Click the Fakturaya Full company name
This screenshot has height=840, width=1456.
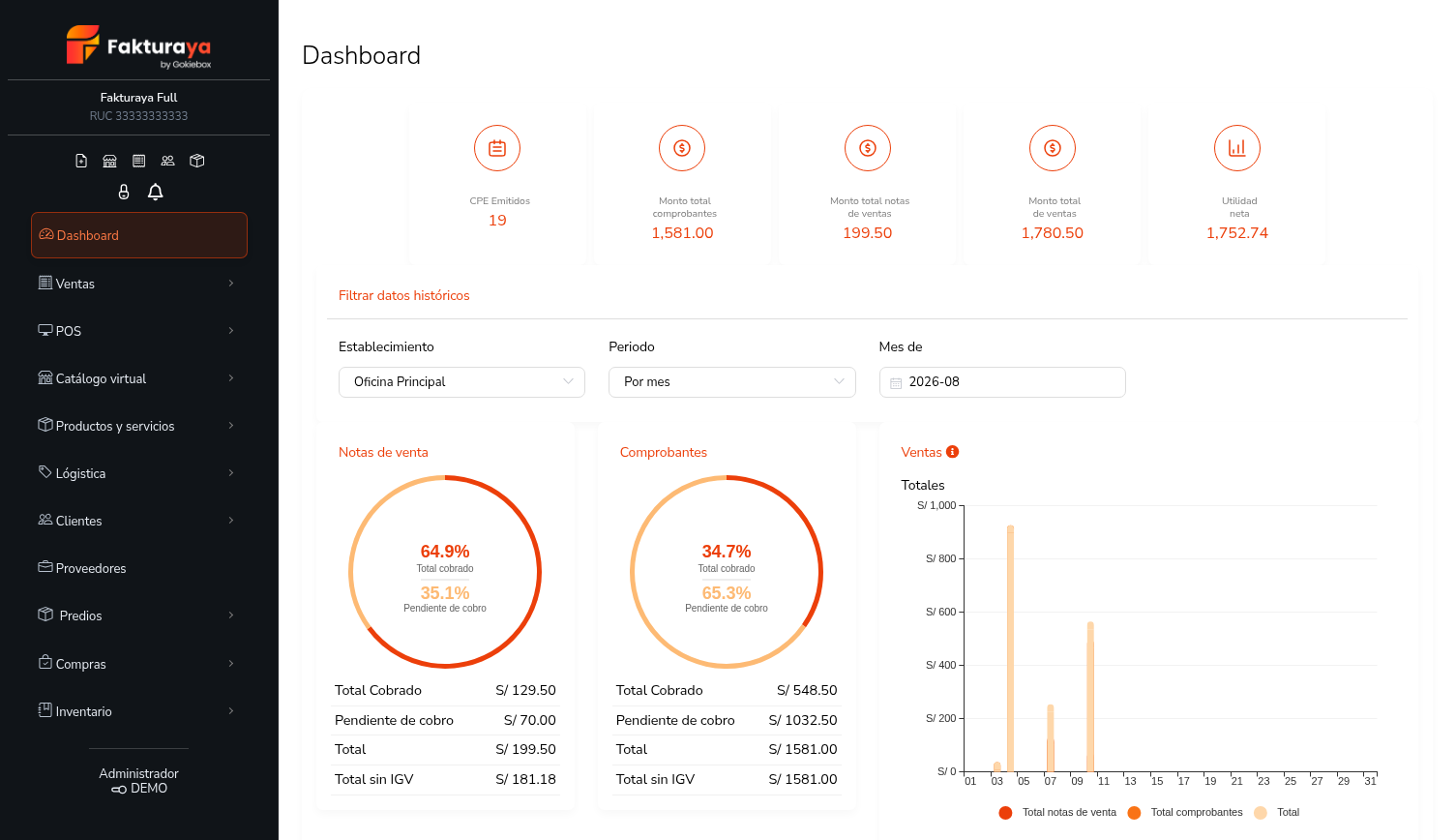[x=138, y=98]
